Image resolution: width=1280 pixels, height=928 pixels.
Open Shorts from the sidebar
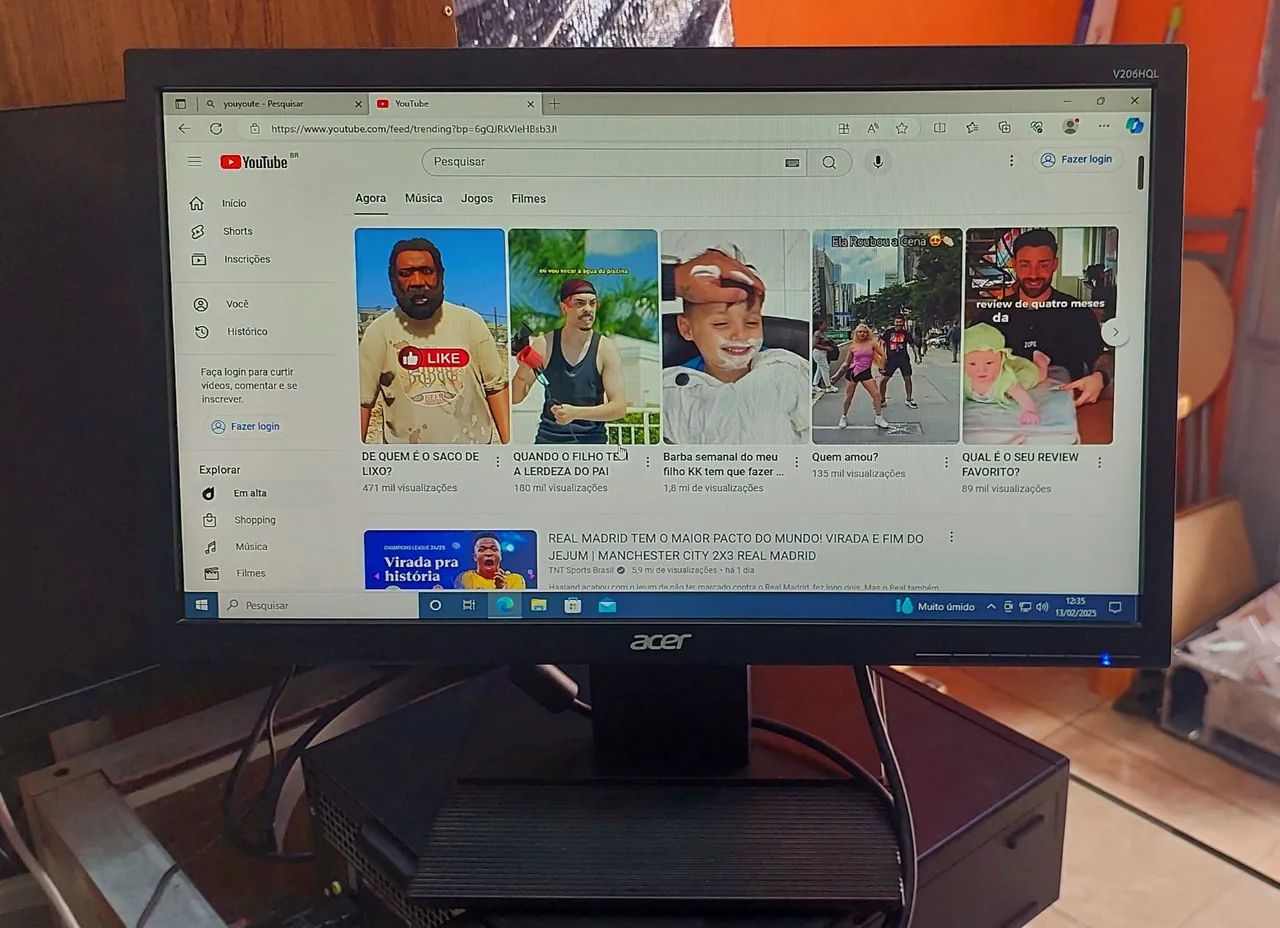pos(237,231)
